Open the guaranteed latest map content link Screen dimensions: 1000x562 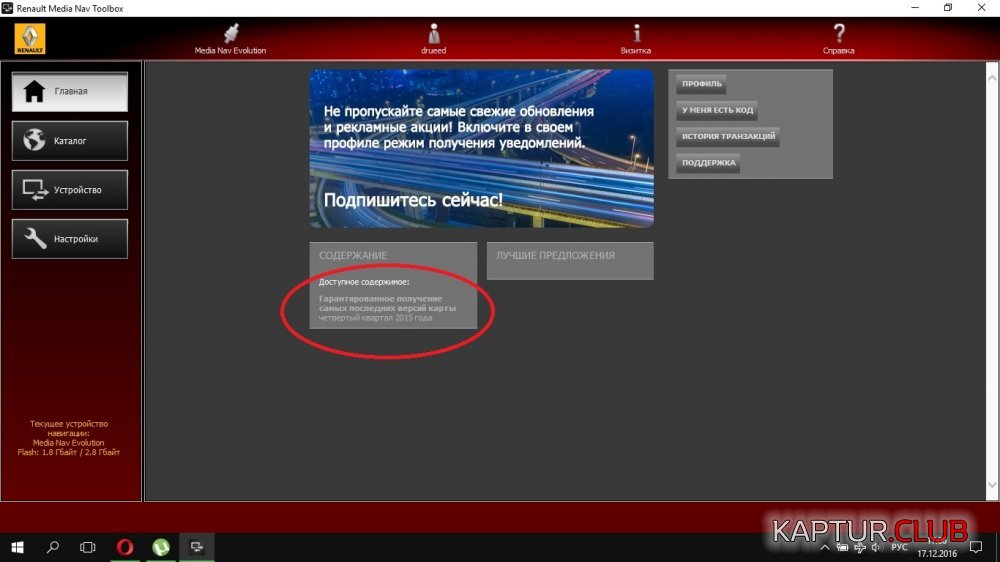387,303
